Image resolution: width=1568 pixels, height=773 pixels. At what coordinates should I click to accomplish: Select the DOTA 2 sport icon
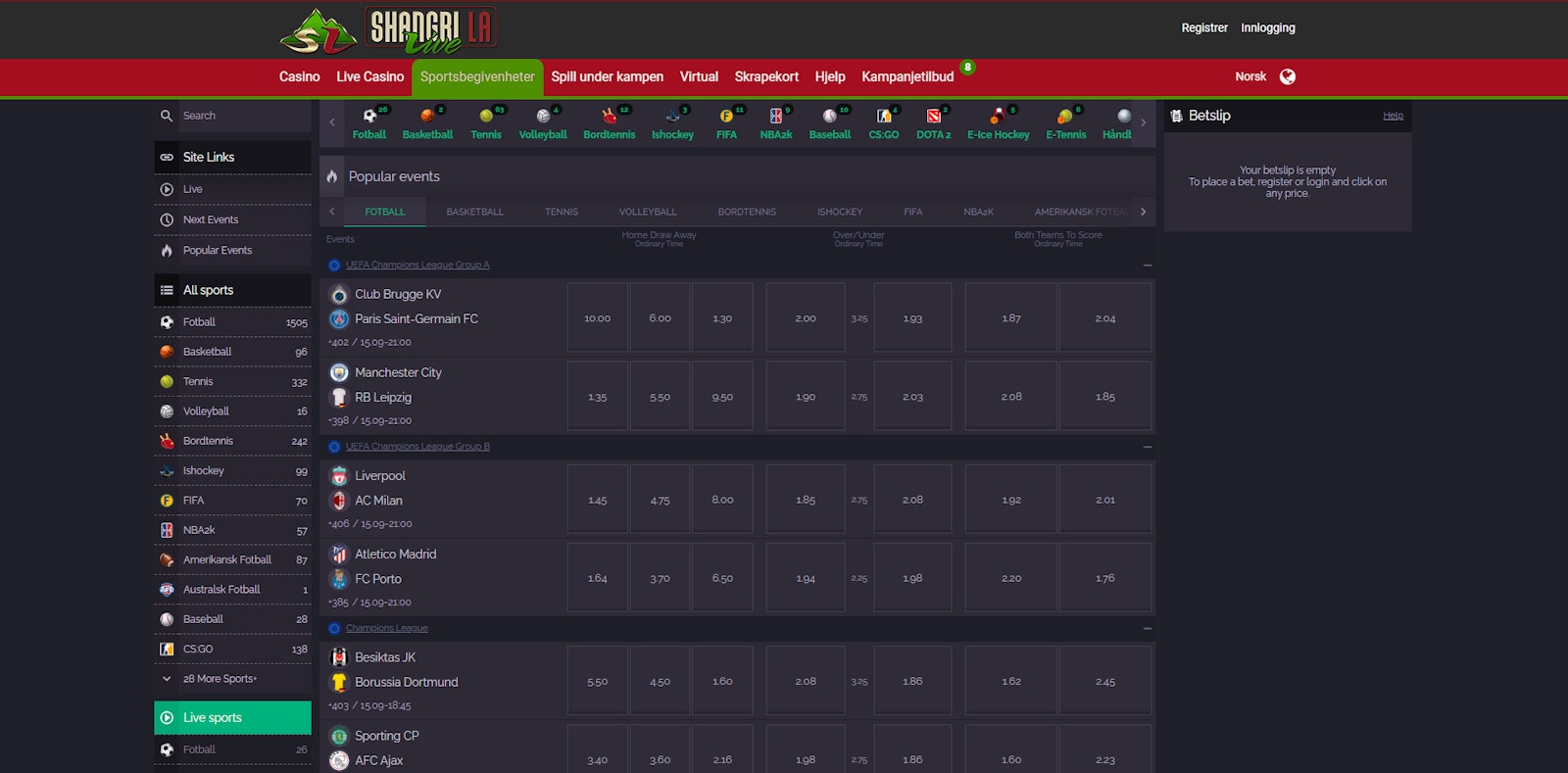pyautogui.click(x=933, y=117)
